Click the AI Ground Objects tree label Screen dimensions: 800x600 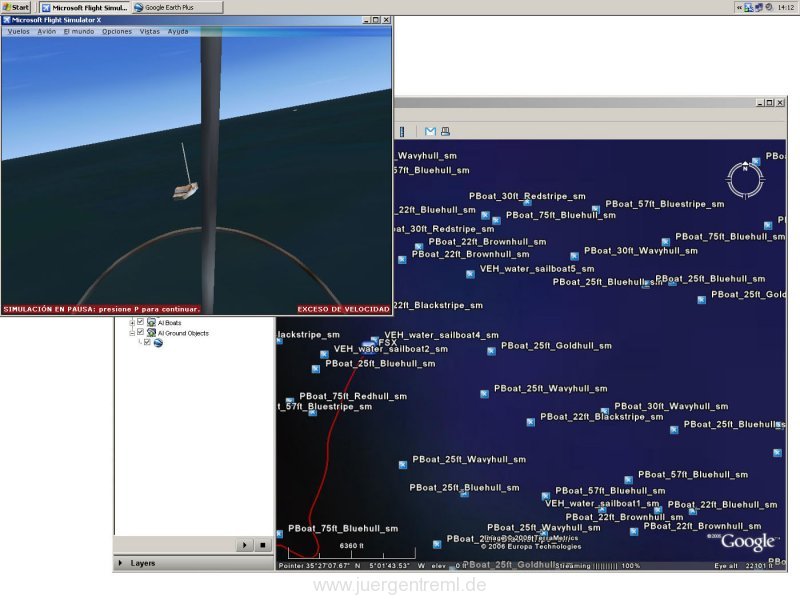[183, 333]
